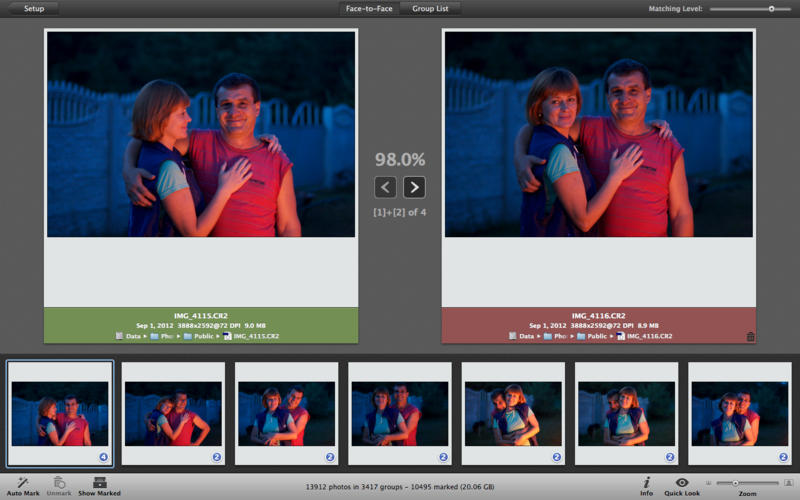The height and width of the screenshot is (500, 800).
Task: Click the 98.0% similarity value
Action: 400,160
